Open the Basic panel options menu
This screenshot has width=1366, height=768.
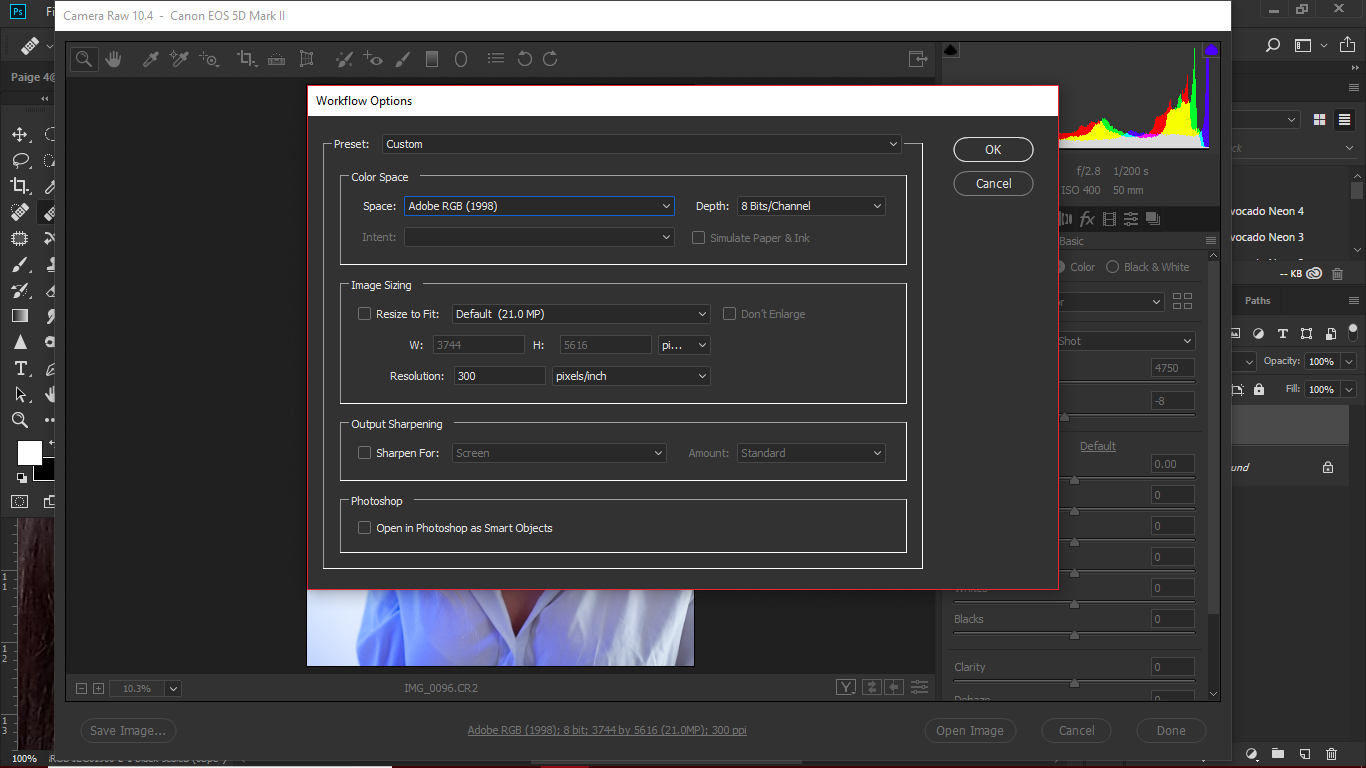(1211, 241)
